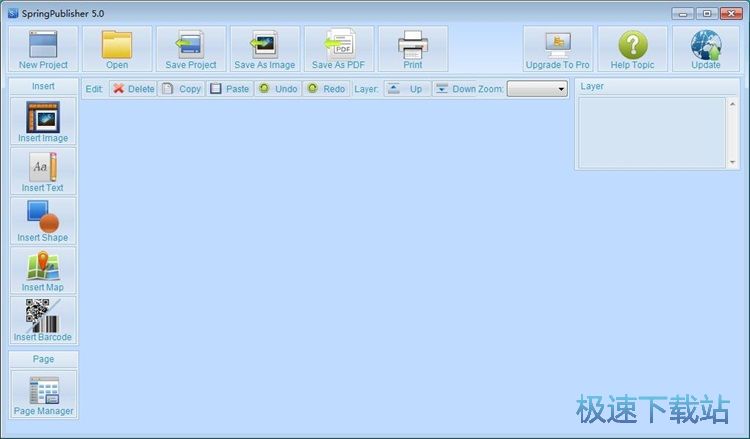Screen dimensions: 750x439
Task: Click Upgrade To Pro
Action: point(558,49)
